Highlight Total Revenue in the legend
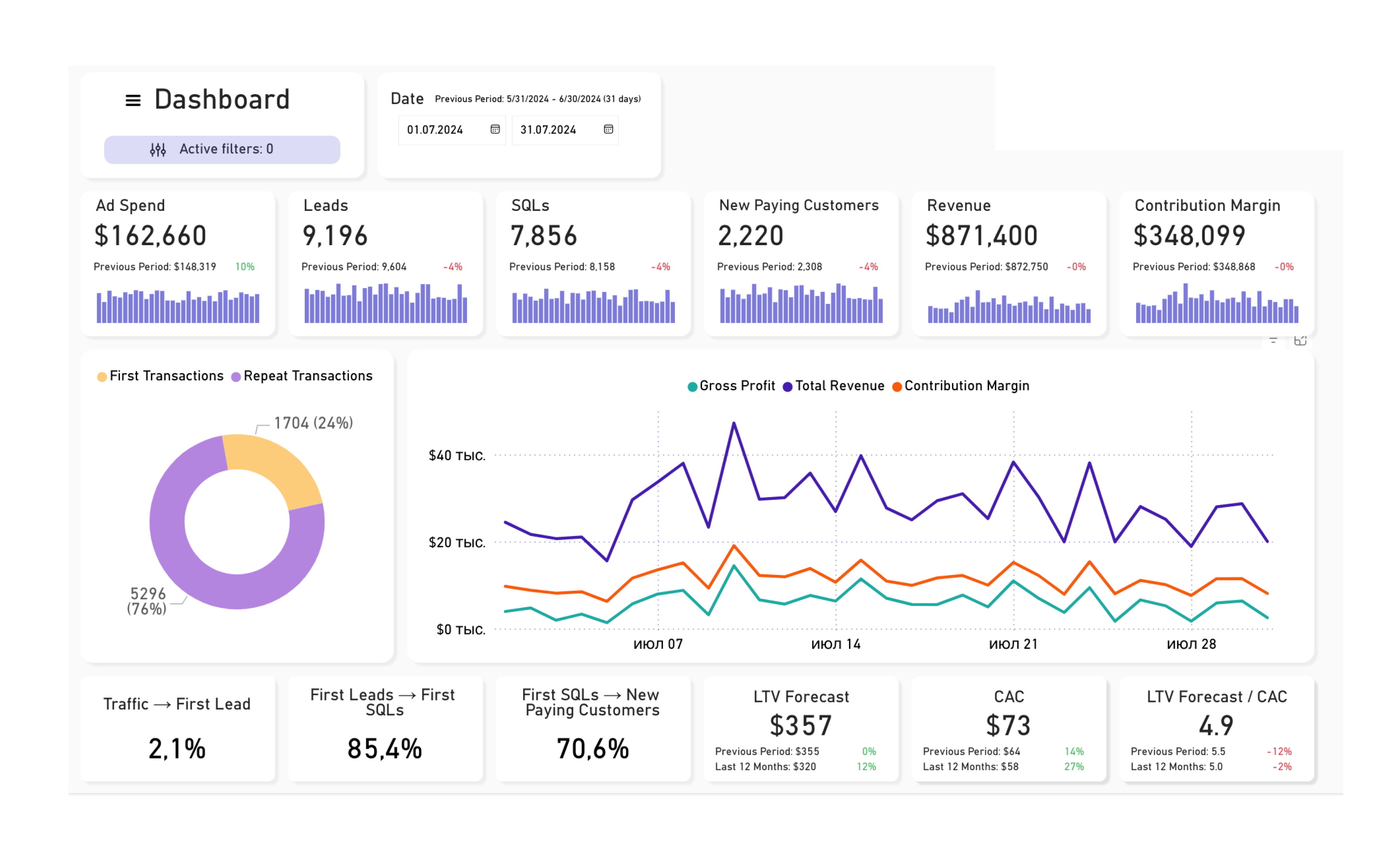Image resolution: width=1400 pixels, height=850 pixels. coord(833,386)
